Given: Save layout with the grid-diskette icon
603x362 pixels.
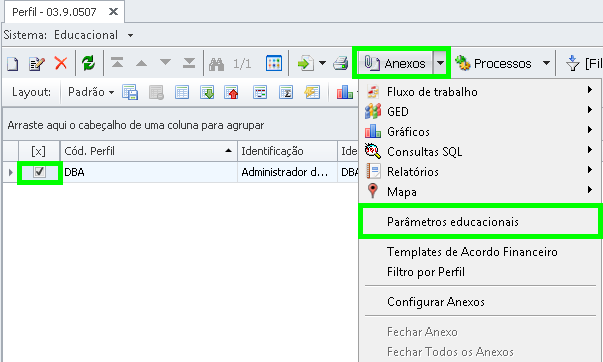Looking at the screenshot, I should (130, 92).
